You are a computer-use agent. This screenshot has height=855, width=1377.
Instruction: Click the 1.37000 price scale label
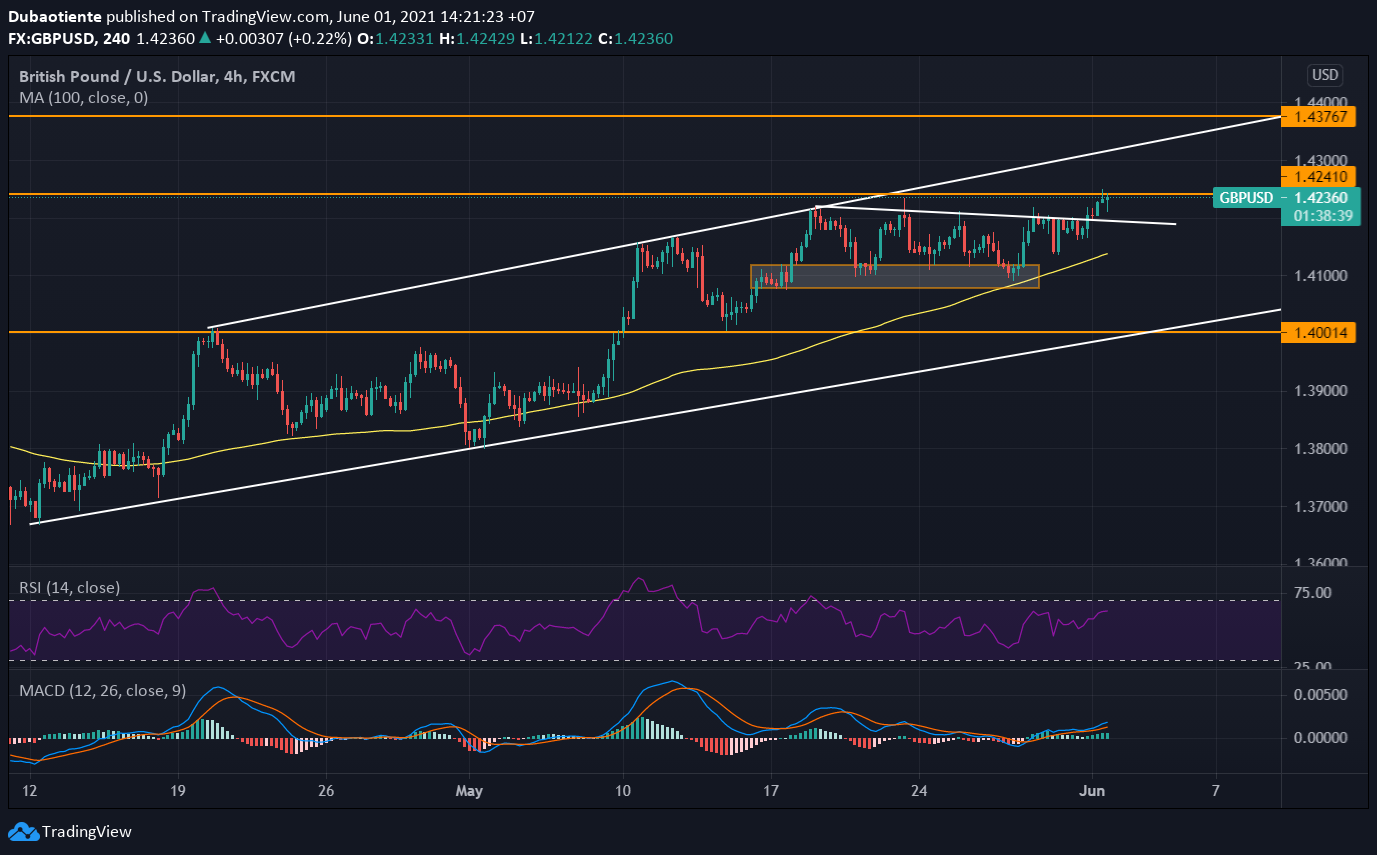click(1321, 507)
